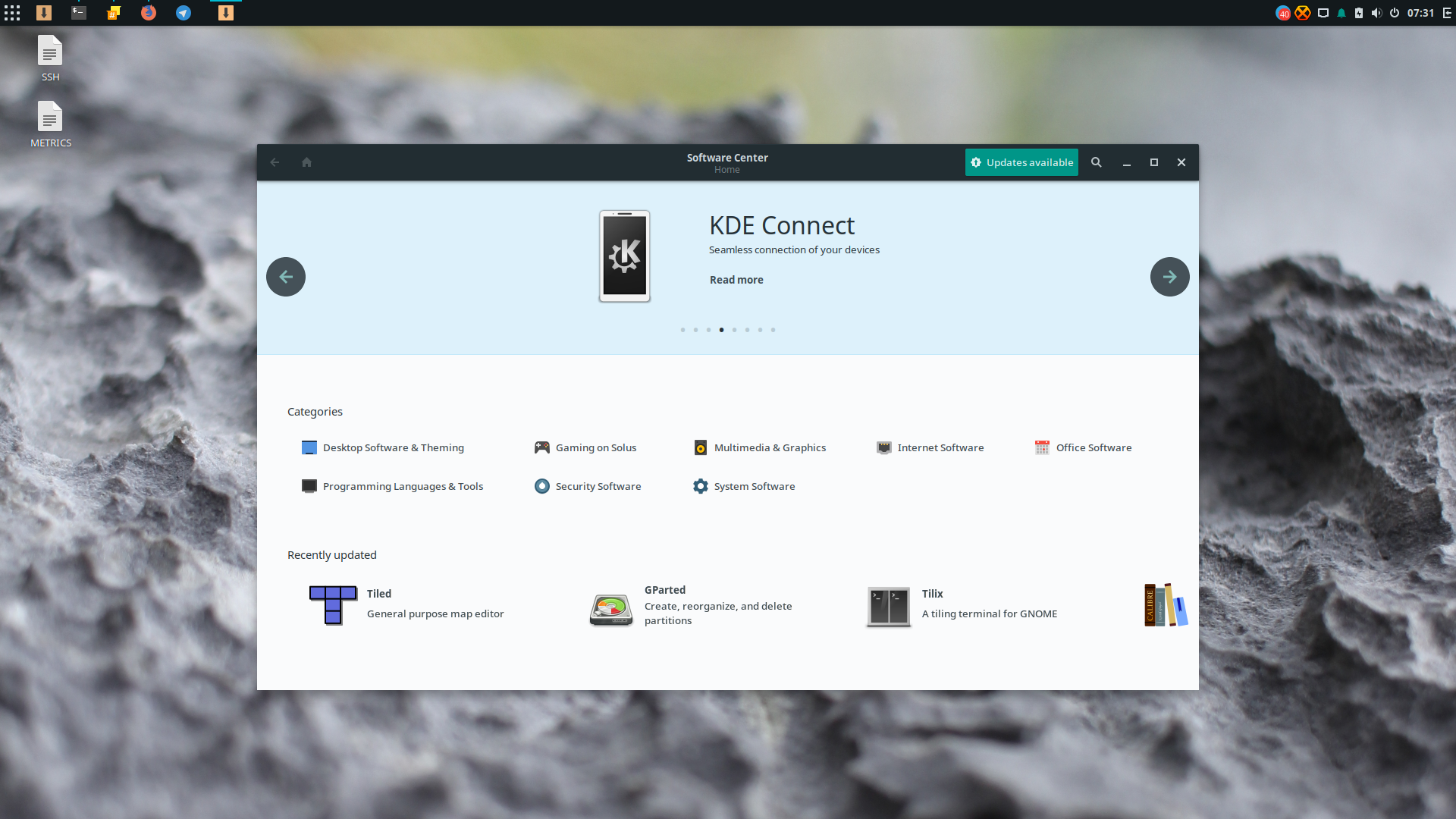The image size is (1456, 819).
Task: Open the search magnifier in Software Center
Action: tap(1096, 162)
